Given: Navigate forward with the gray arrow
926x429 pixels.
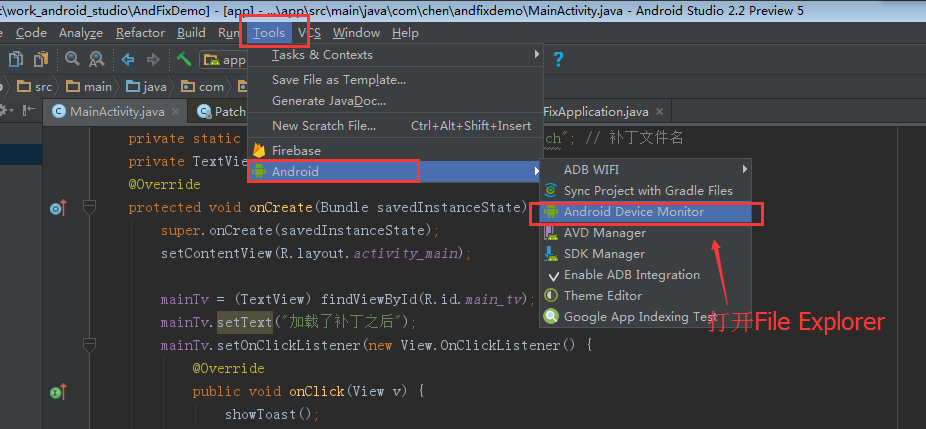Looking at the screenshot, I should point(153,59).
